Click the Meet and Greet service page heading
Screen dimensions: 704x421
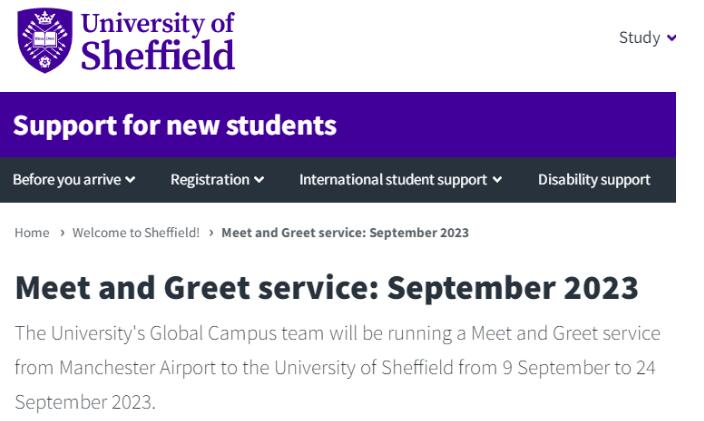(326, 288)
